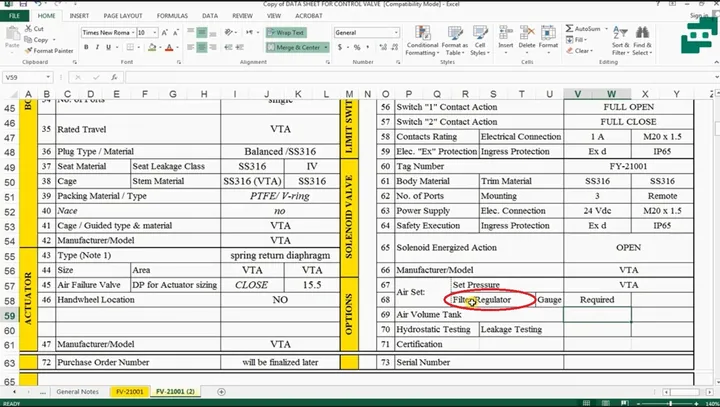Click column header V
Screen dimensions: 720x407
click(578, 94)
